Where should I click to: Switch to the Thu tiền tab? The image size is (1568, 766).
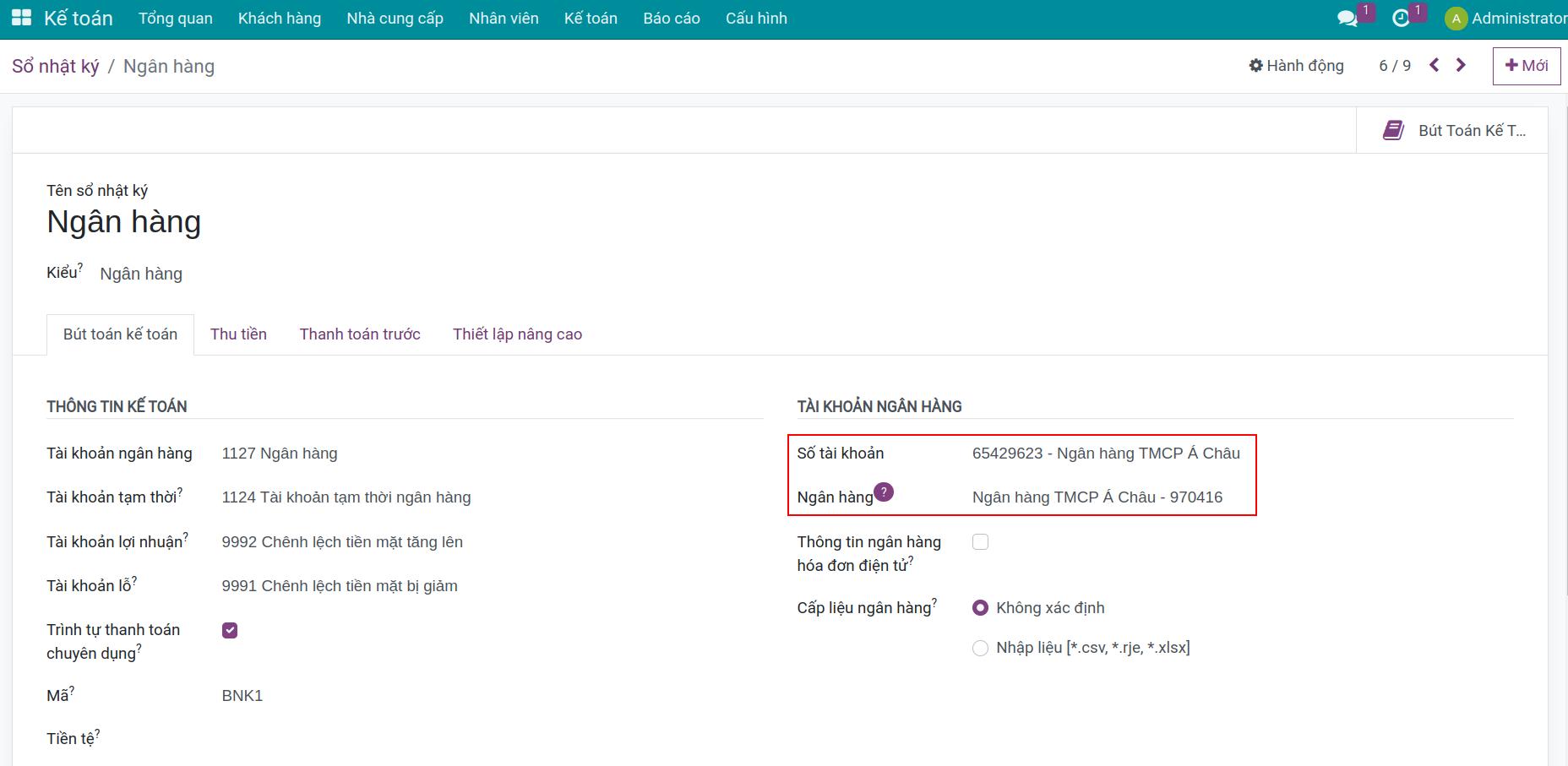238,334
